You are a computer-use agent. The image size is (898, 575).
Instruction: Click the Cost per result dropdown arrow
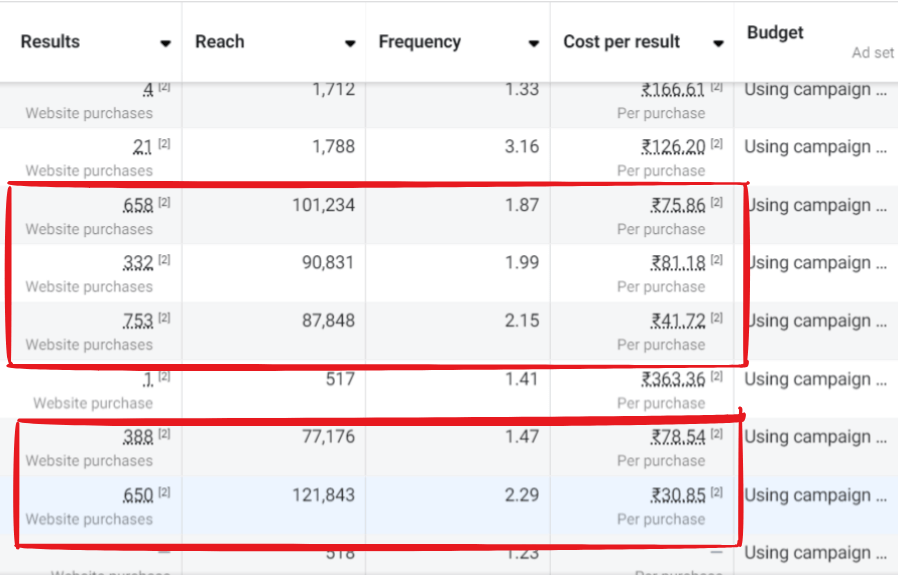[718, 43]
